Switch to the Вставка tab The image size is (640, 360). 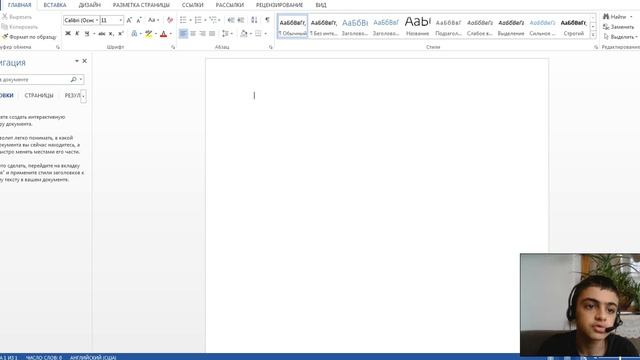tap(55, 5)
